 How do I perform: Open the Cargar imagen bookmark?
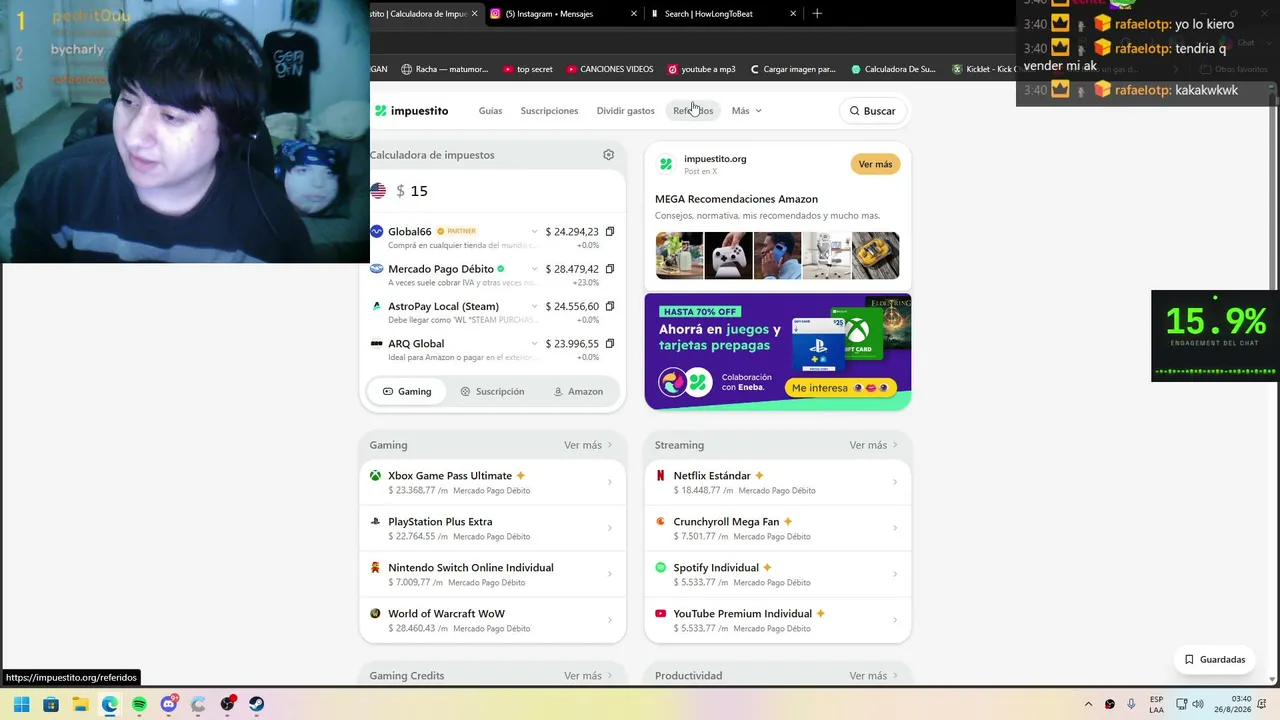pyautogui.click(x=793, y=69)
